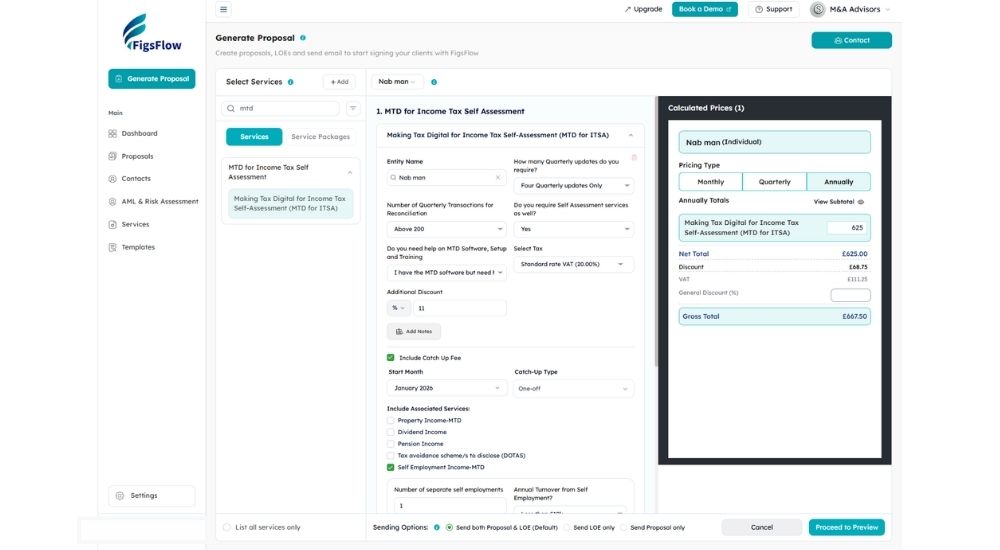Click Generate Proposal sidebar button

(152, 78)
